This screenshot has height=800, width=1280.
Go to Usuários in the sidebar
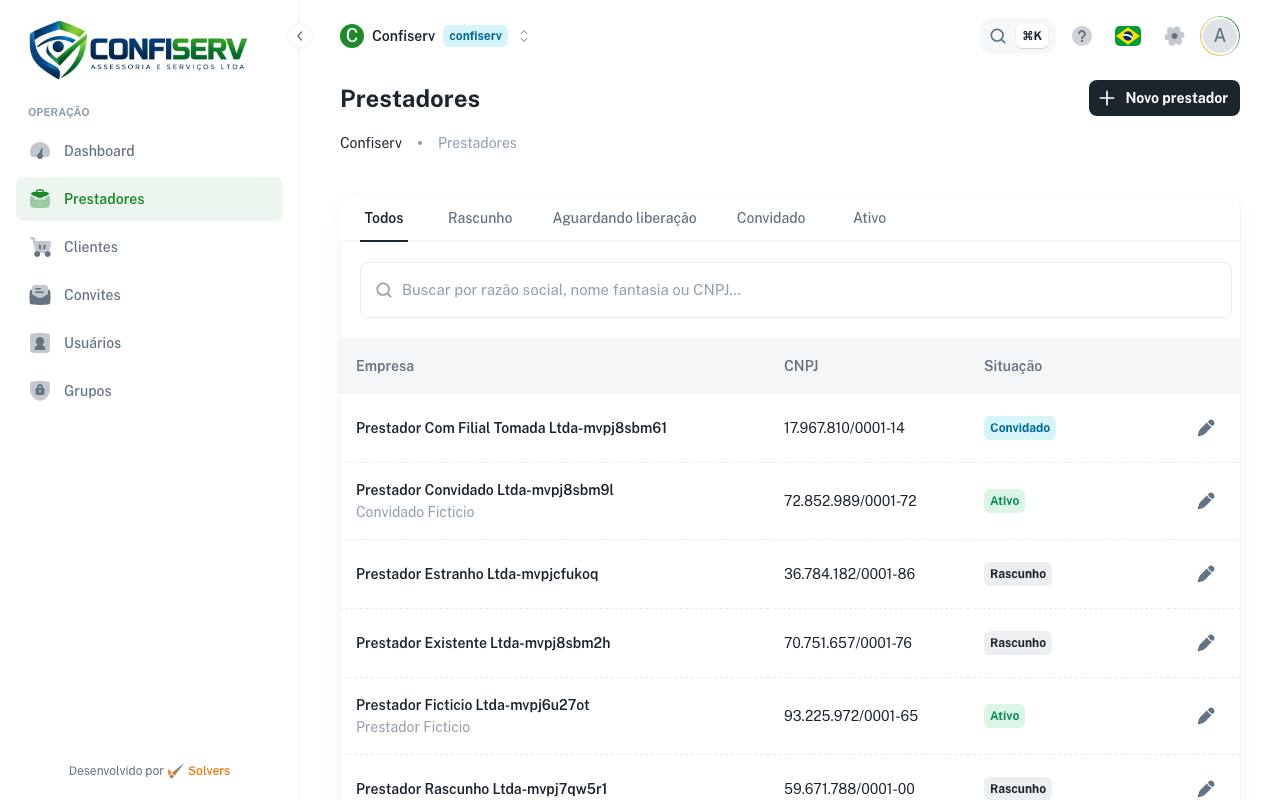click(149, 343)
